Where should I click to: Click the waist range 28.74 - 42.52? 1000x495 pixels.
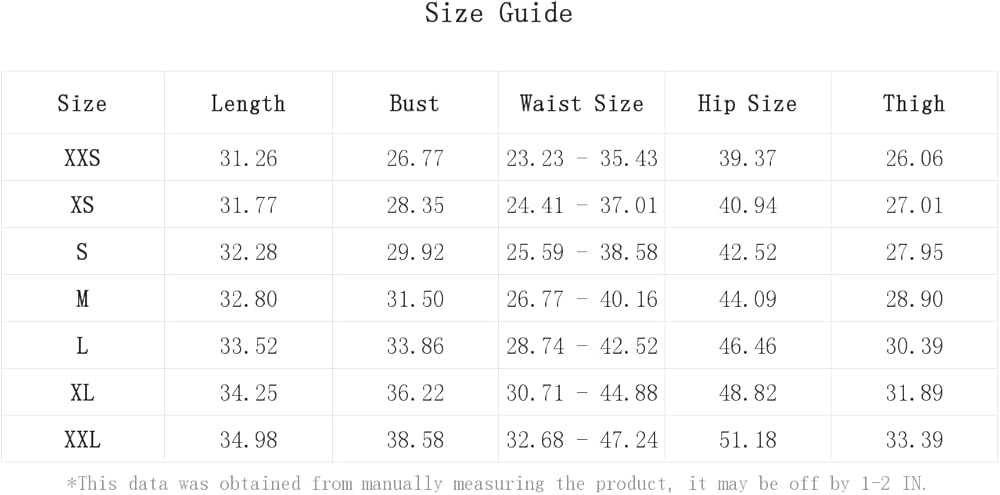(581, 346)
